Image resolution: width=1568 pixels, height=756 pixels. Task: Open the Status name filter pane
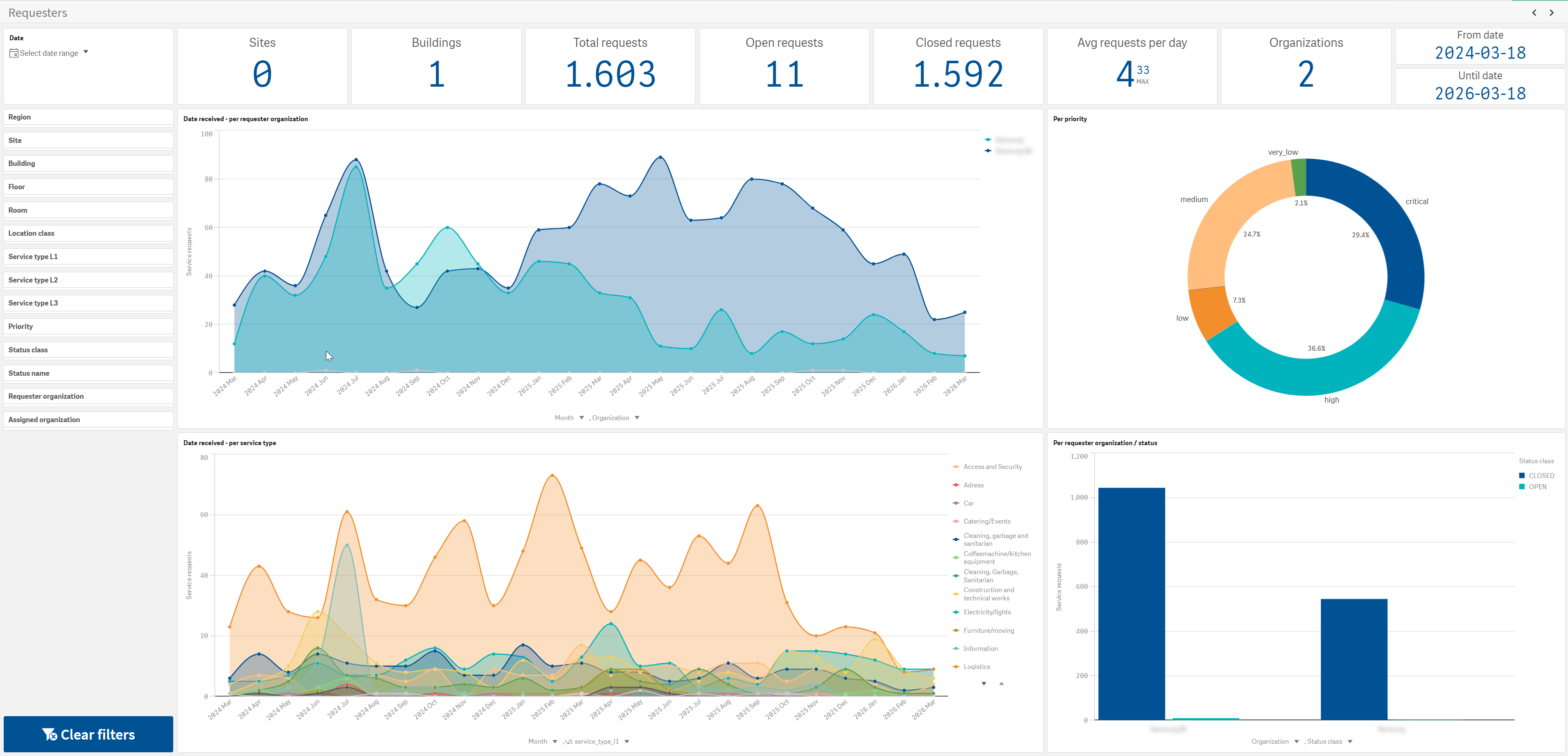click(88, 373)
